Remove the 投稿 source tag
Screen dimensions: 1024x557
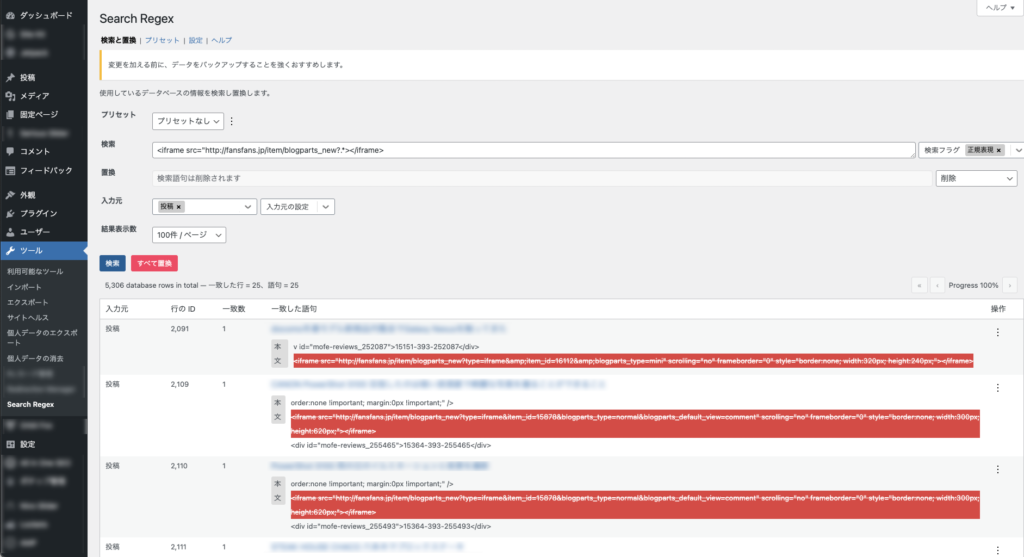pyautogui.click(x=178, y=207)
